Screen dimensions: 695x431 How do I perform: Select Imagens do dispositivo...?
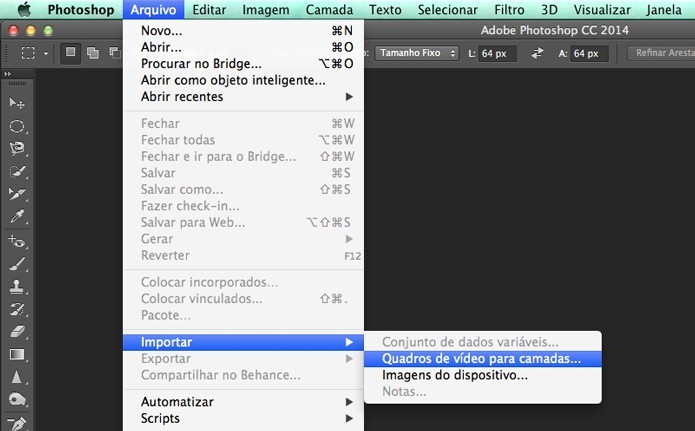coord(483,375)
